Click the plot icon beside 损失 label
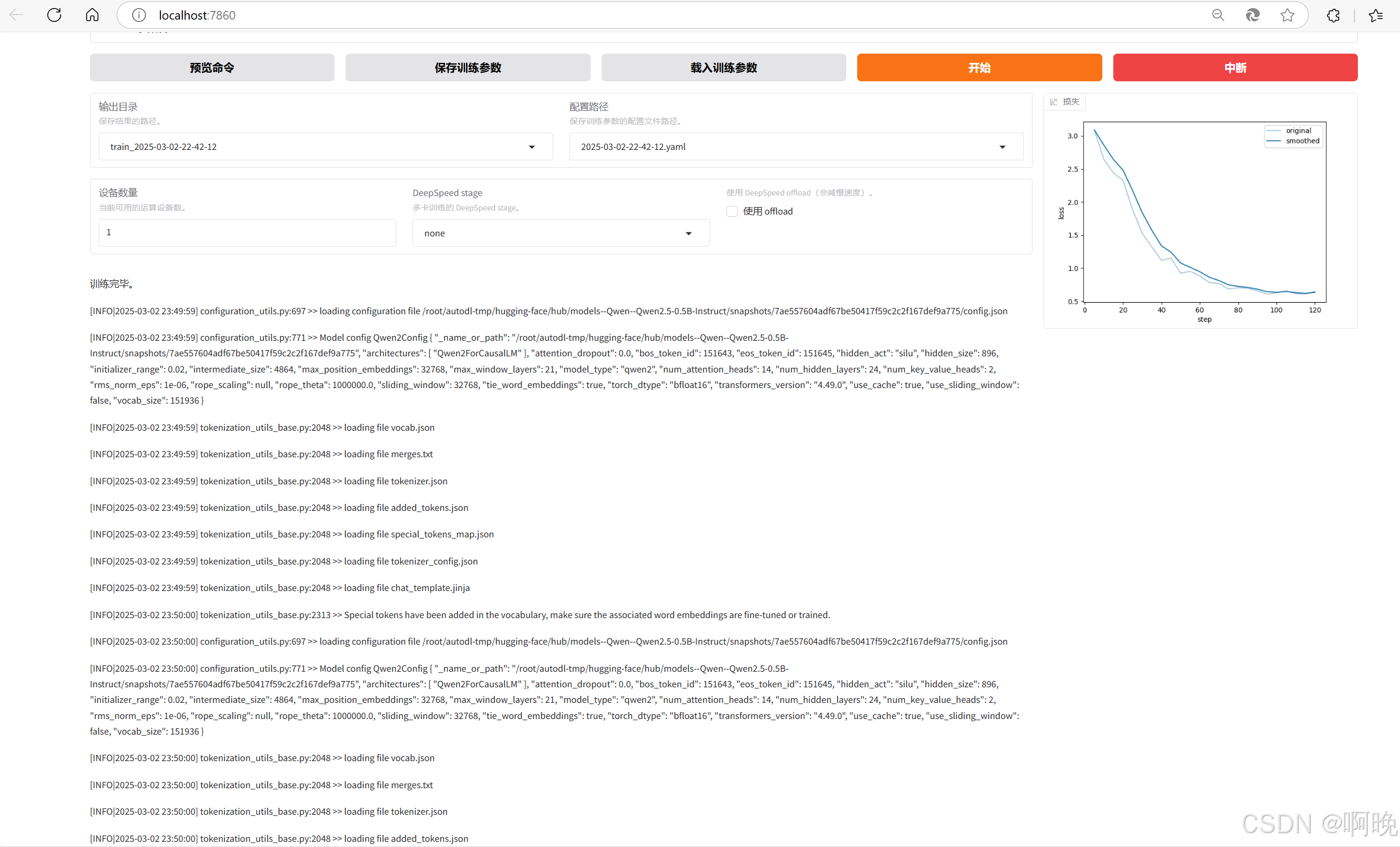The height and width of the screenshot is (847, 1400). click(1054, 101)
